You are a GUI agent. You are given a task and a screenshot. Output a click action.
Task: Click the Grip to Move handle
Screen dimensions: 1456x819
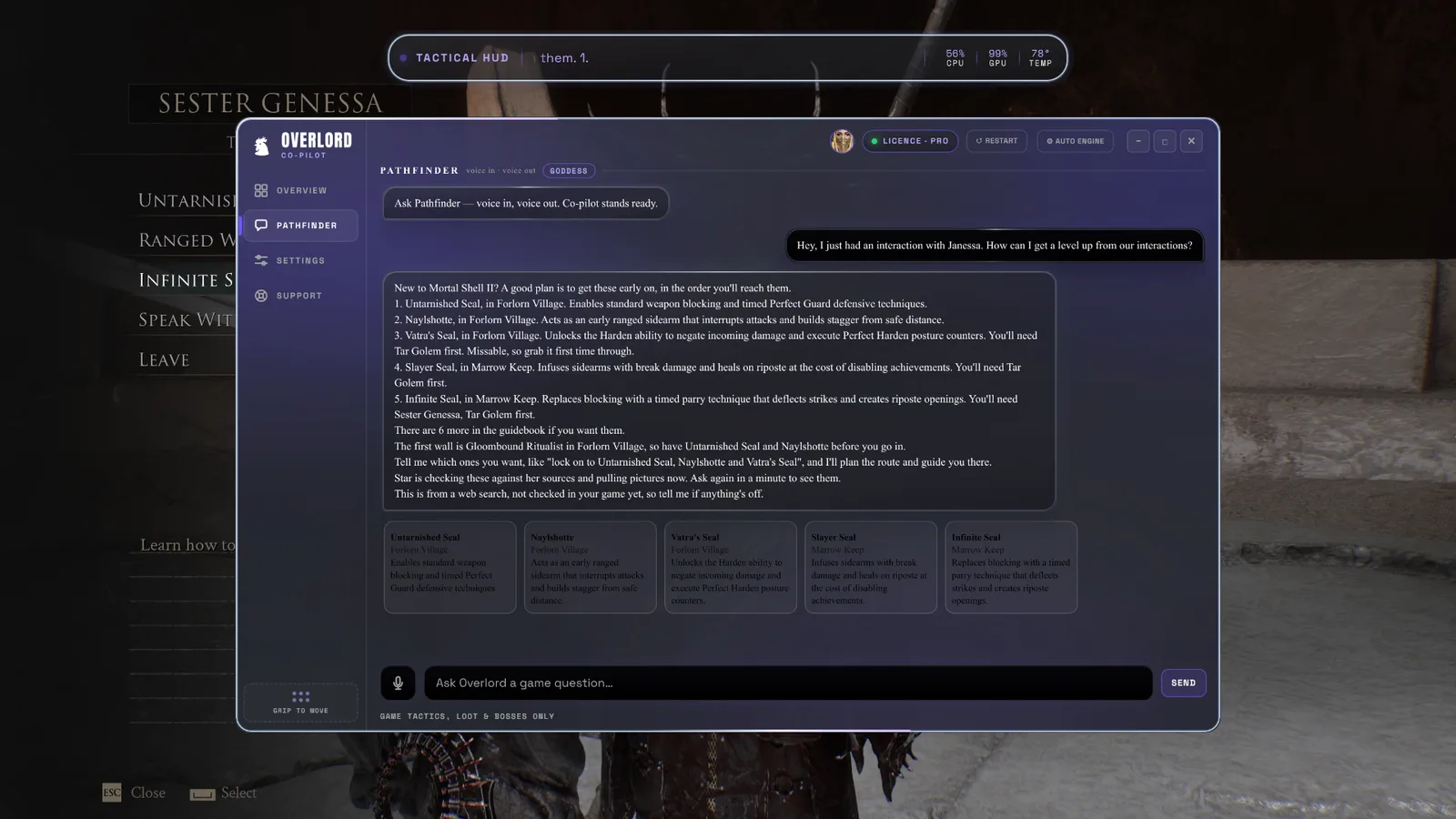tap(300, 702)
